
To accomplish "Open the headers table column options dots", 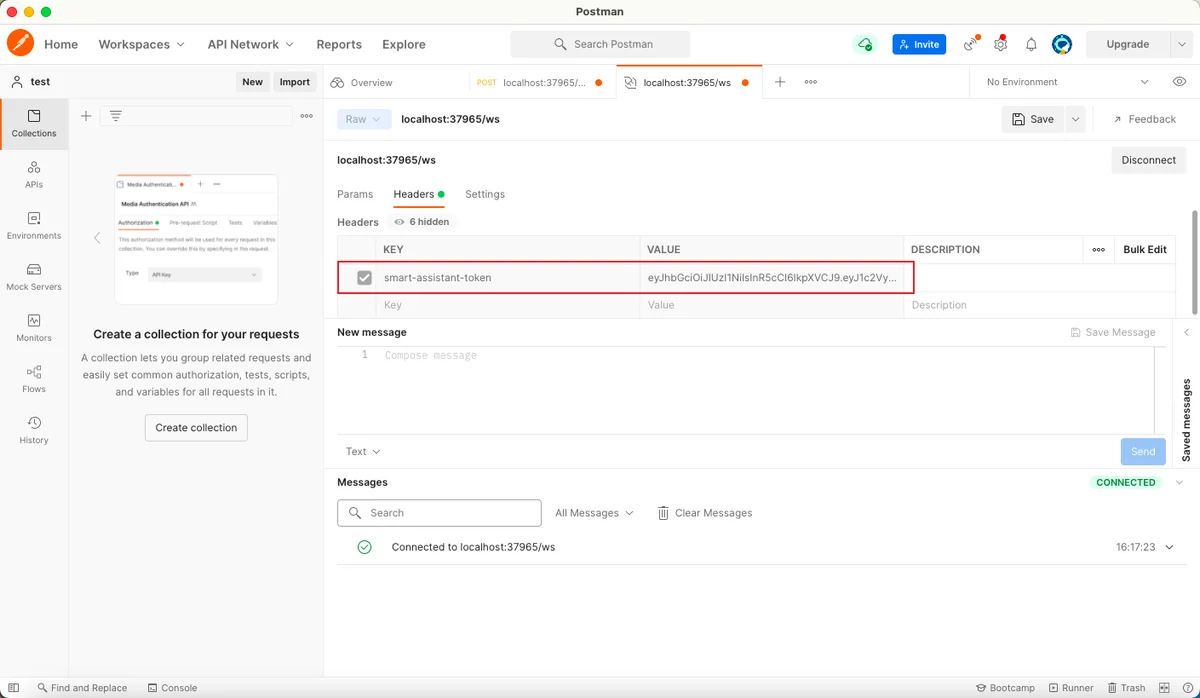I will [1098, 250].
